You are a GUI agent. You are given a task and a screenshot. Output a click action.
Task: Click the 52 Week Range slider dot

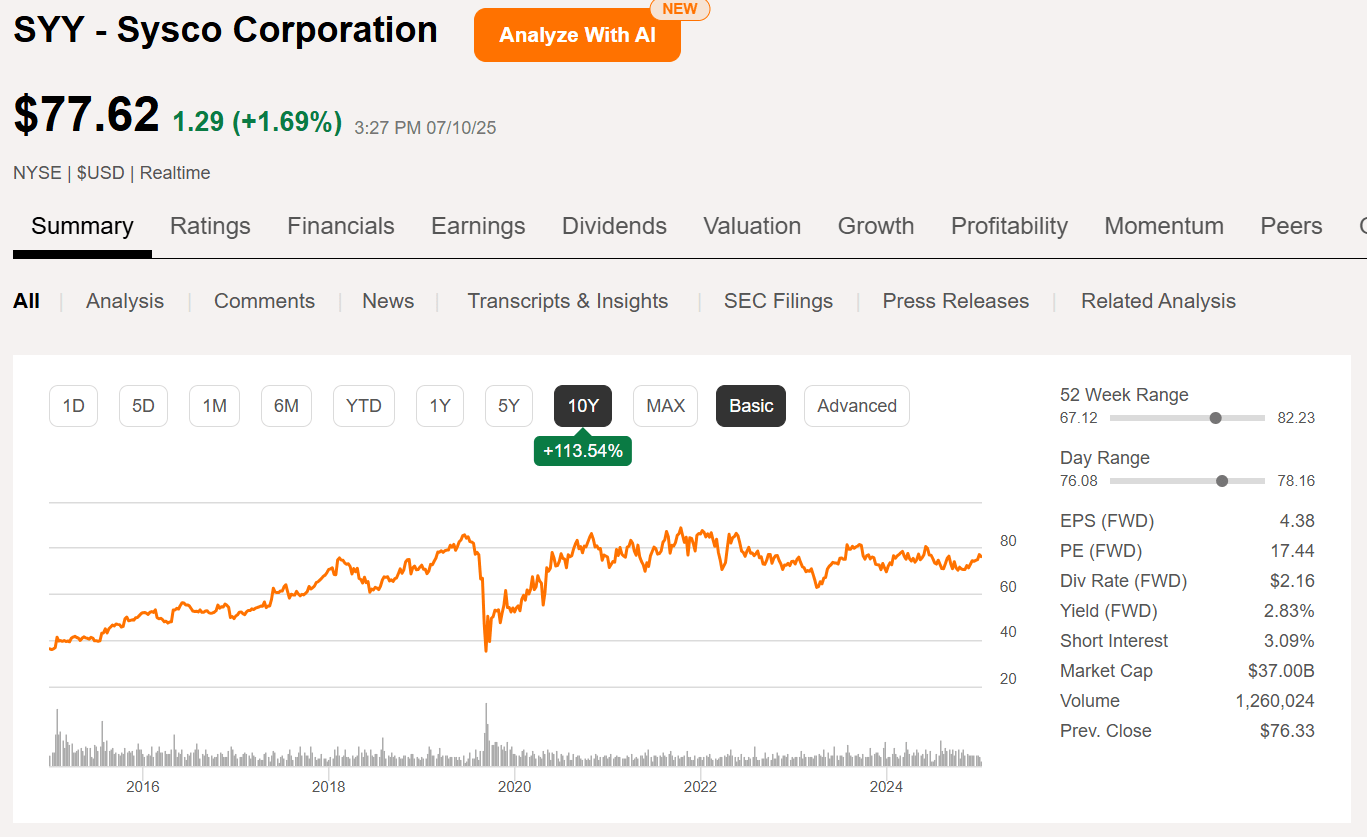[x=1215, y=418]
